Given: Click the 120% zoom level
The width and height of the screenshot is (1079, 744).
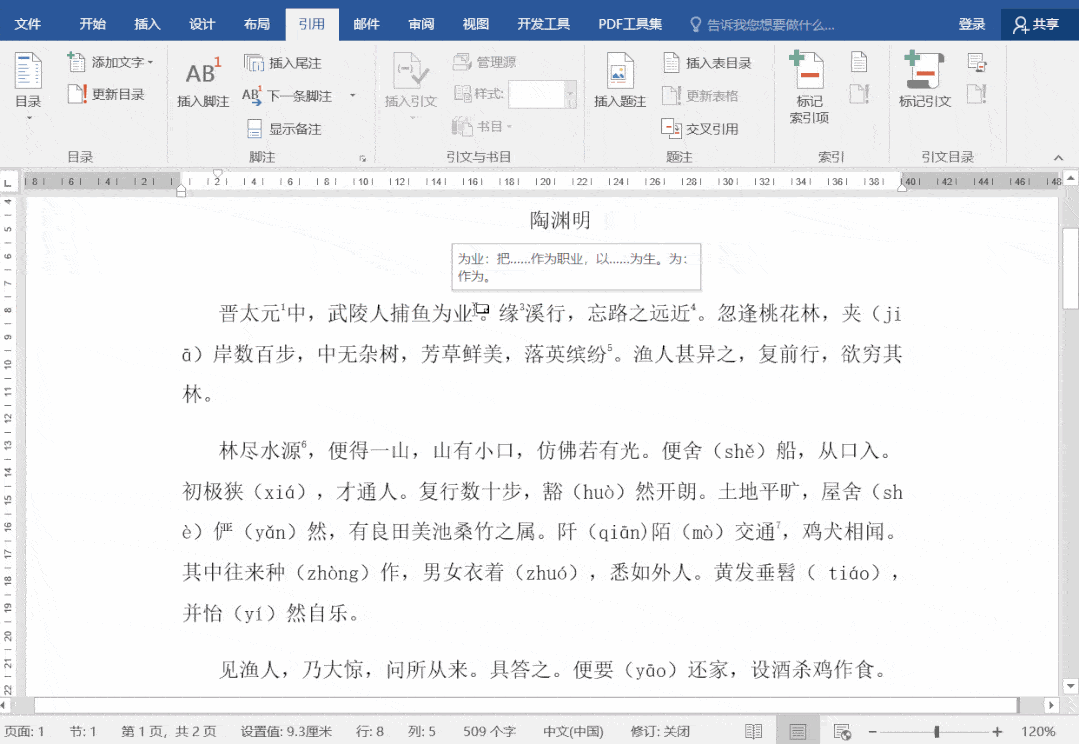Looking at the screenshot, I should tap(1038, 731).
